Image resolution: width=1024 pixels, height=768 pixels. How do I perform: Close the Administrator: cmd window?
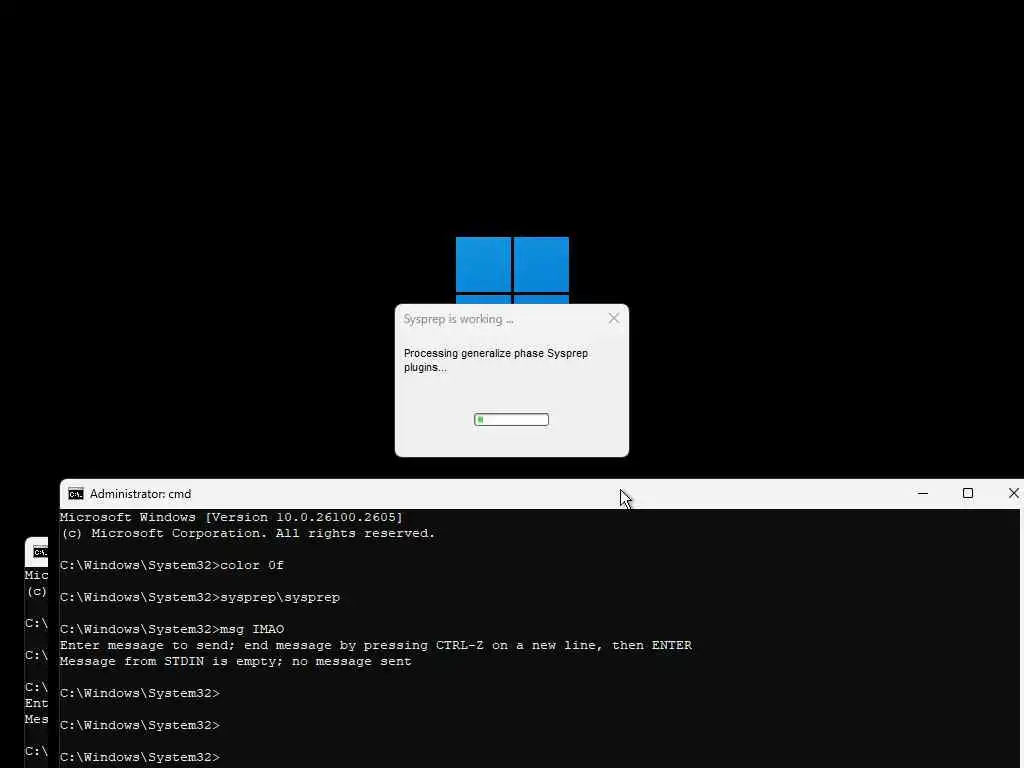(x=1013, y=494)
